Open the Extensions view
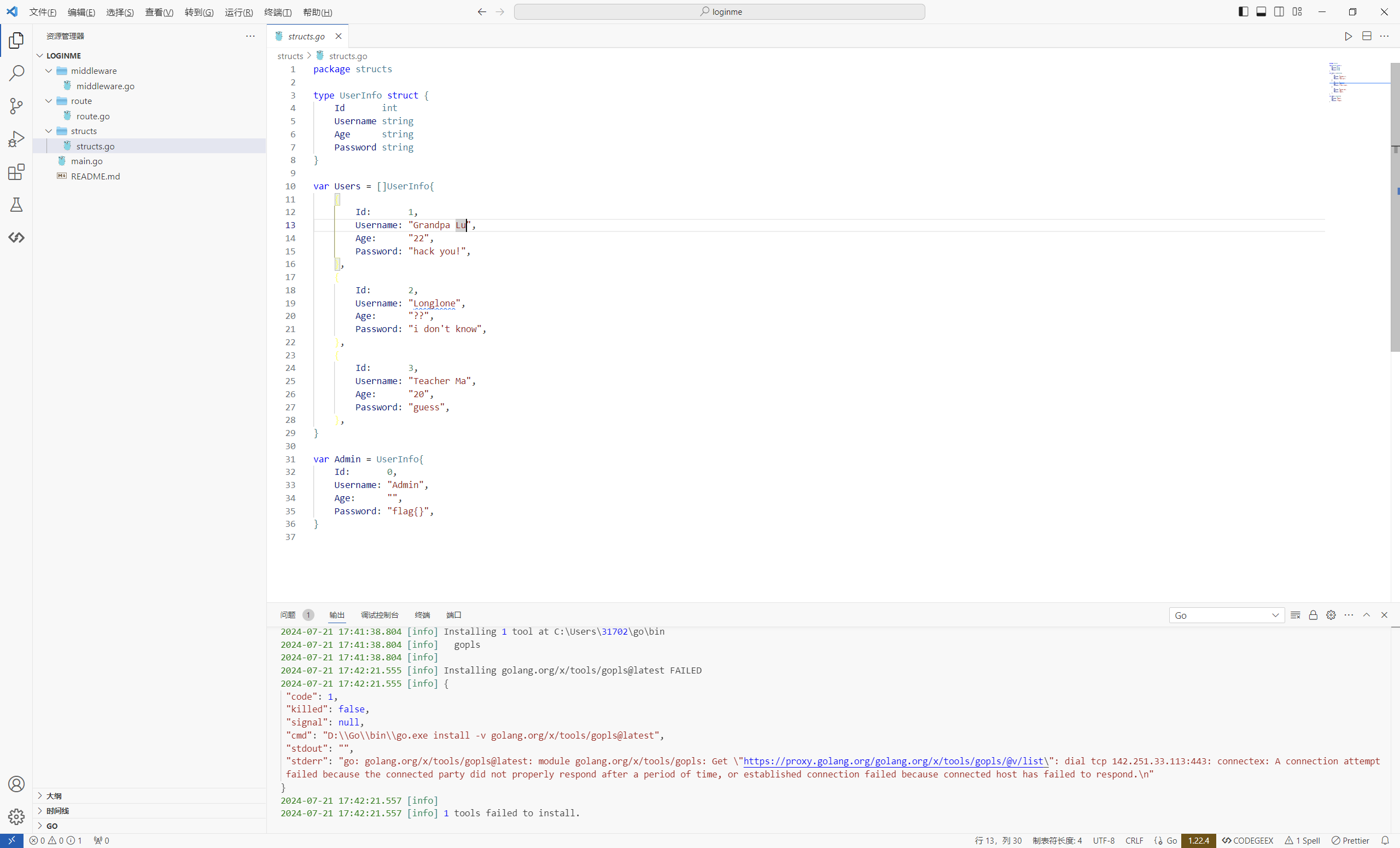Screen dimensions: 1400x848 point(16,172)
